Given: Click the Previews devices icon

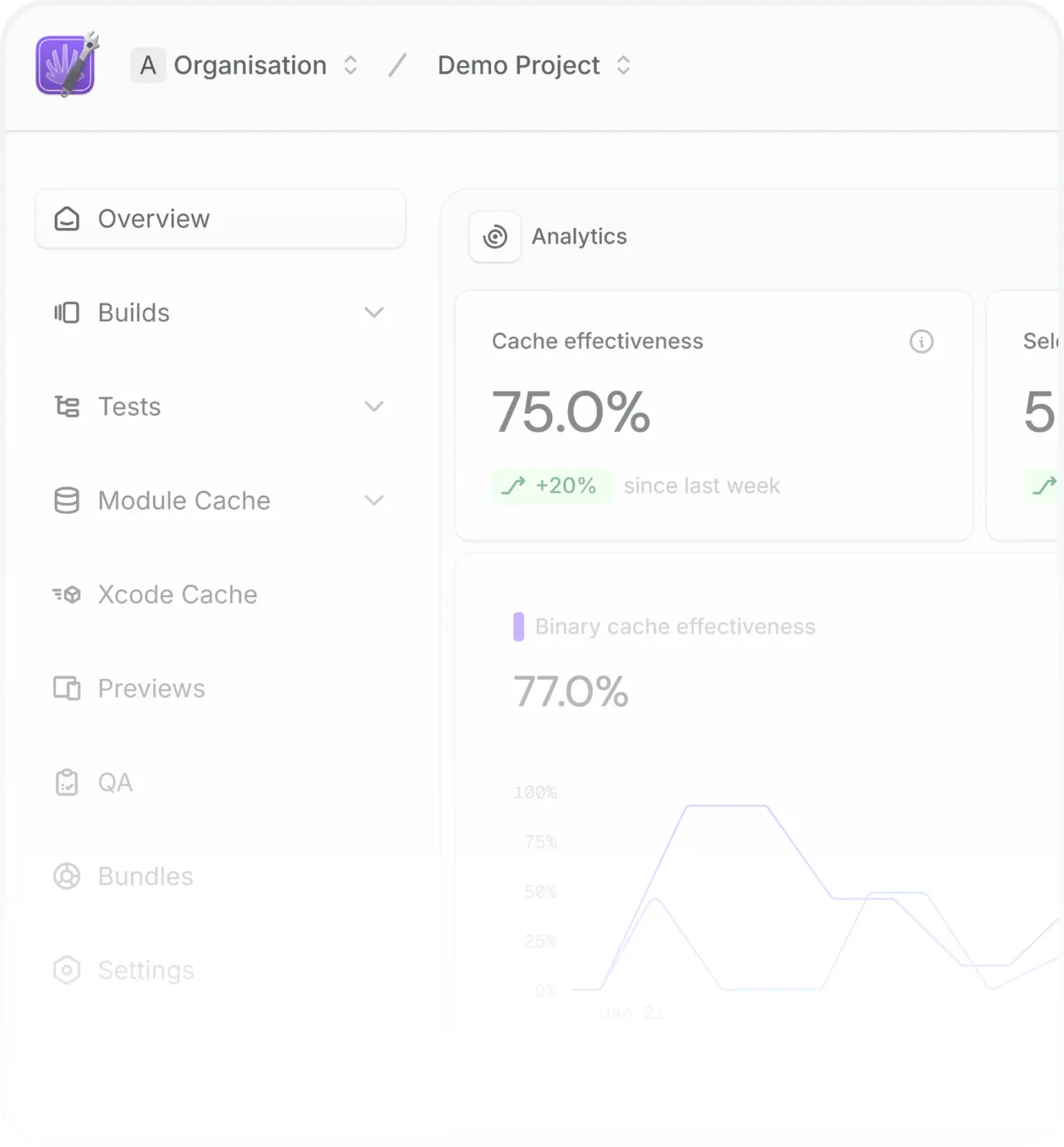Looking at the screenshot, I should pos(67,688).
